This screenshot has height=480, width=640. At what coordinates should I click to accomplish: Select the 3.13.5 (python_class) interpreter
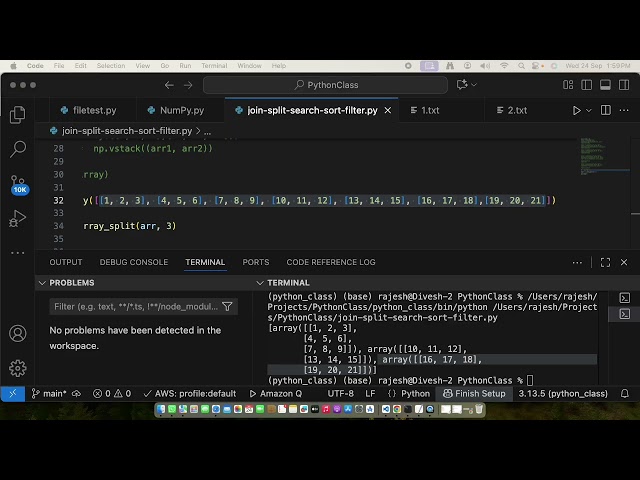pos(563,393)
